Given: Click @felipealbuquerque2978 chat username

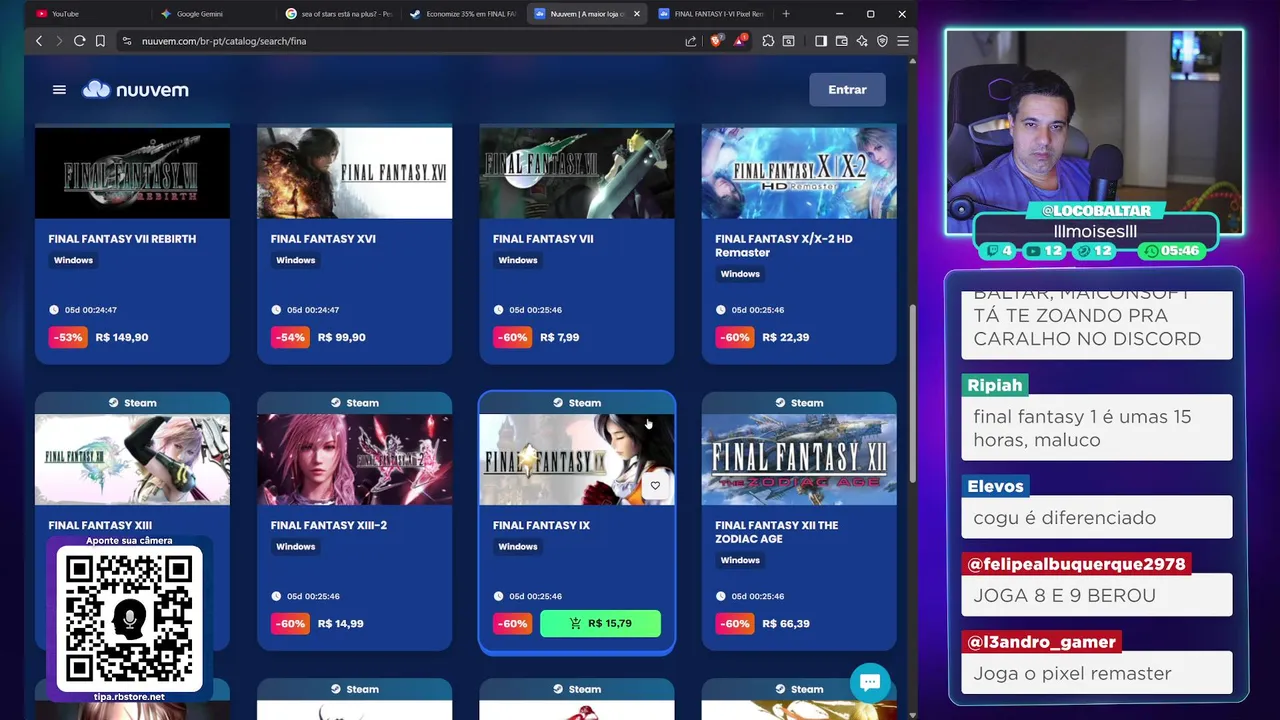Looking at the screenshot, I should (1076, 564).
